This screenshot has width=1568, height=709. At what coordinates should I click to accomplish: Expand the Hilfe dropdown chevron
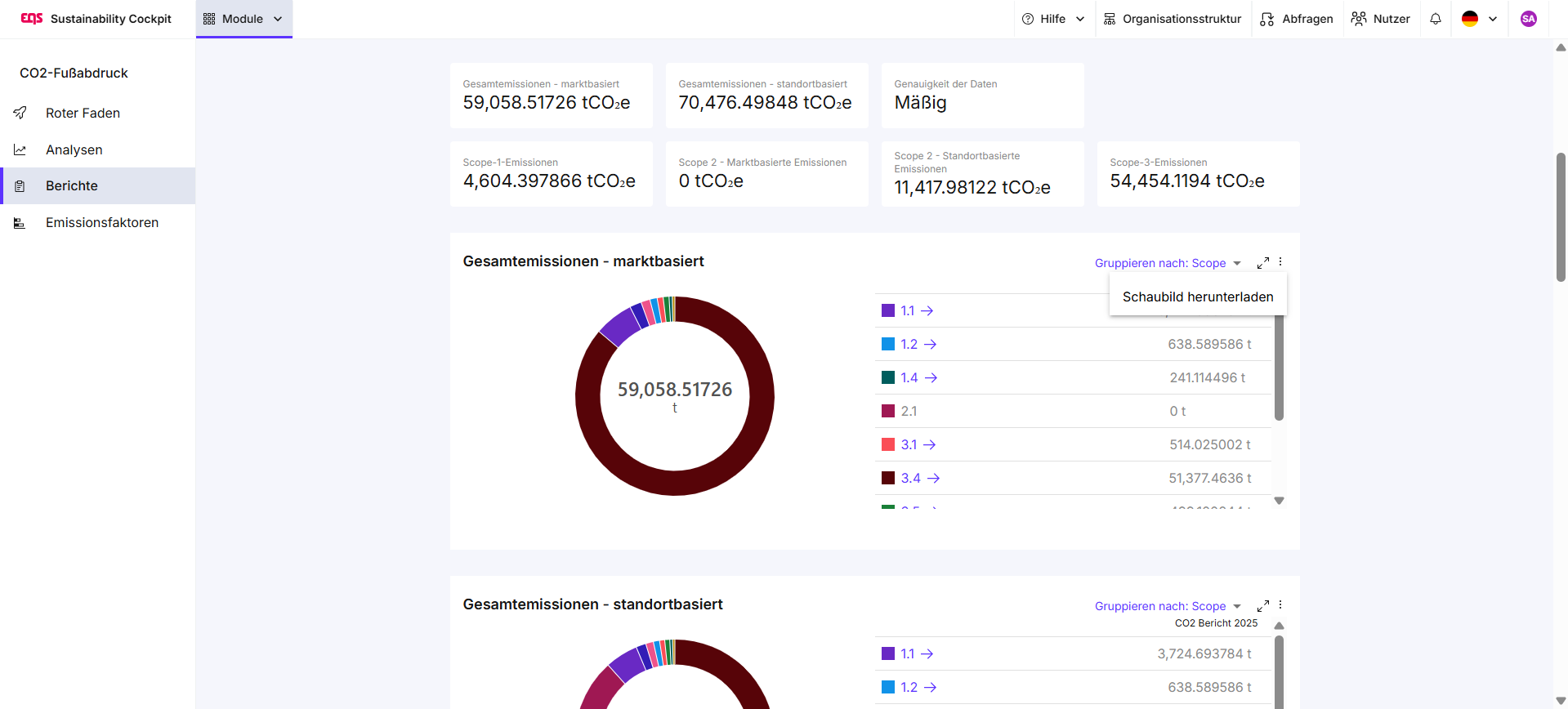[x=1080, y=19]
